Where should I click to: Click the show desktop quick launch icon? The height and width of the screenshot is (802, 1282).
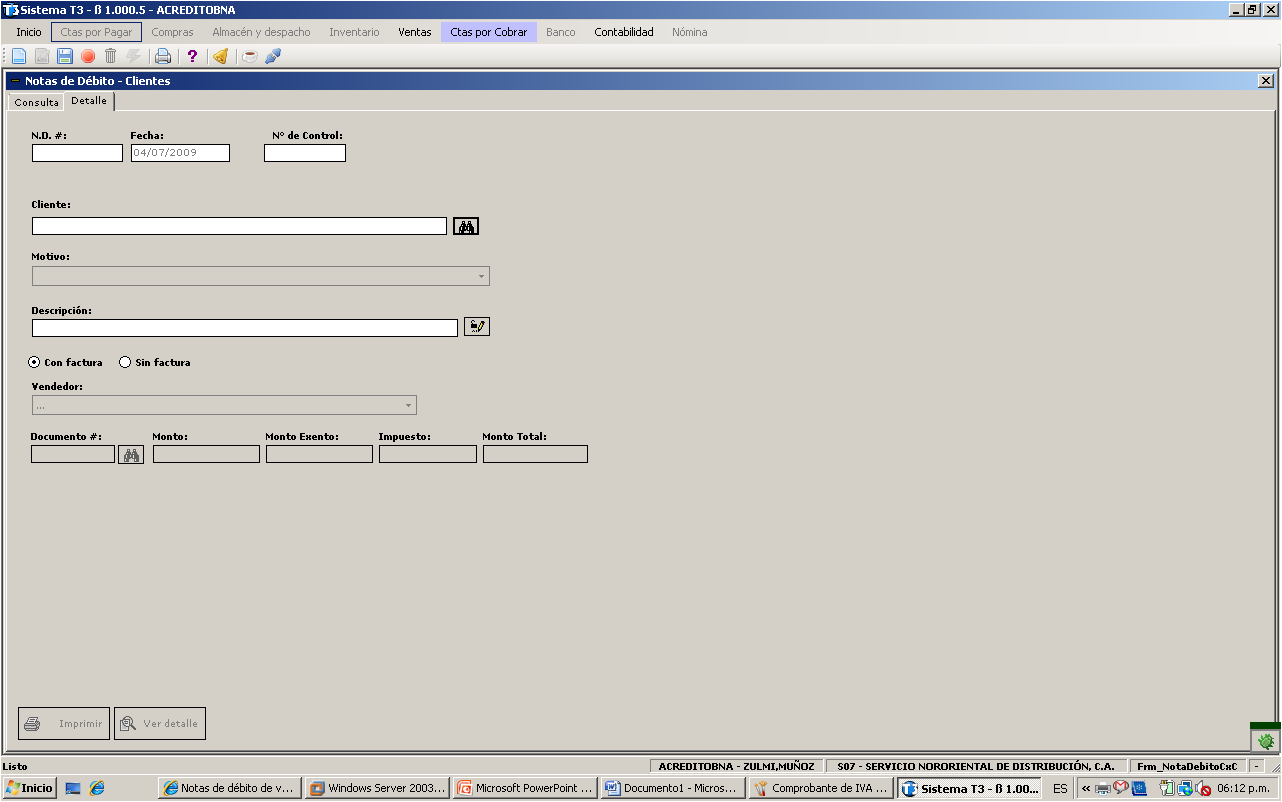[x=73, y=788]
